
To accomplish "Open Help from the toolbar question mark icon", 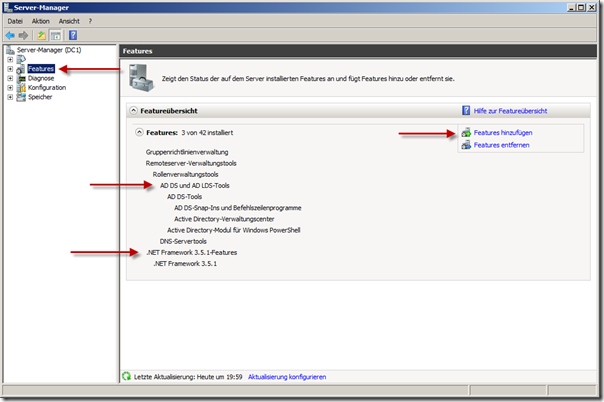I will pos(73,35).
